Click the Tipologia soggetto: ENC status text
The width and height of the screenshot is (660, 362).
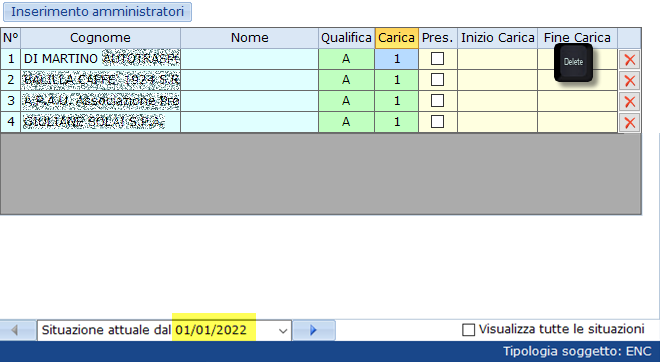577,351
